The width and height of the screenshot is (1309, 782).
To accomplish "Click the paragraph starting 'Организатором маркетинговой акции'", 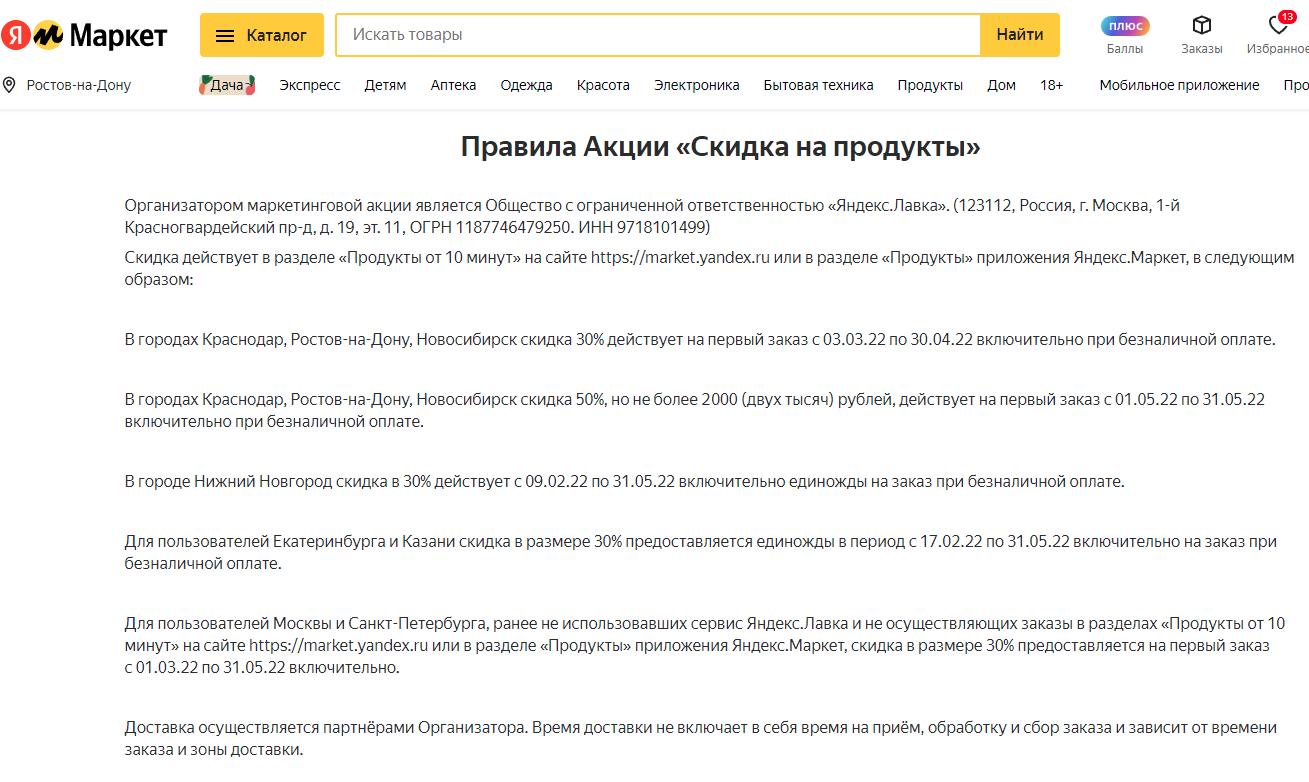I will point(652,216).
